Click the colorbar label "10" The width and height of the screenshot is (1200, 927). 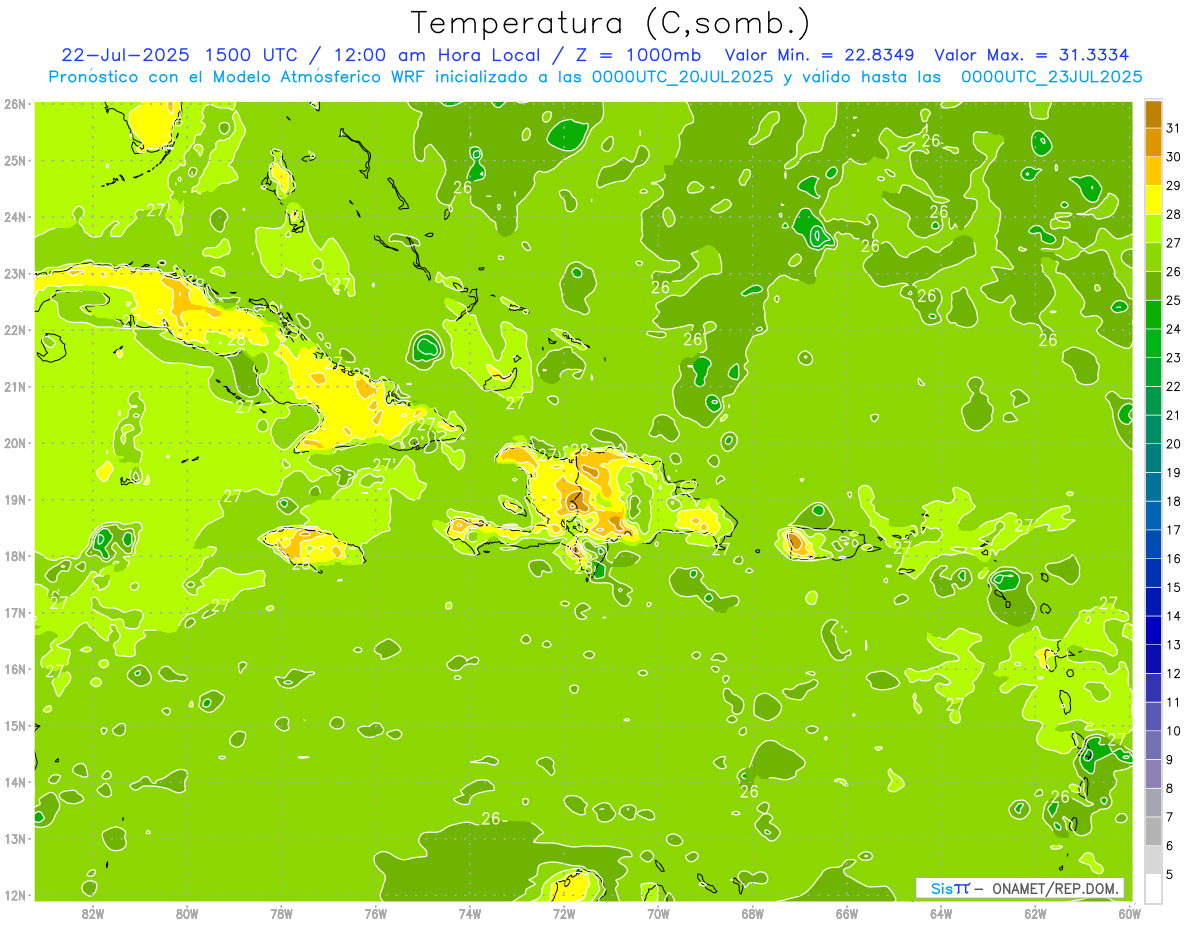[x=1173, y=731]
